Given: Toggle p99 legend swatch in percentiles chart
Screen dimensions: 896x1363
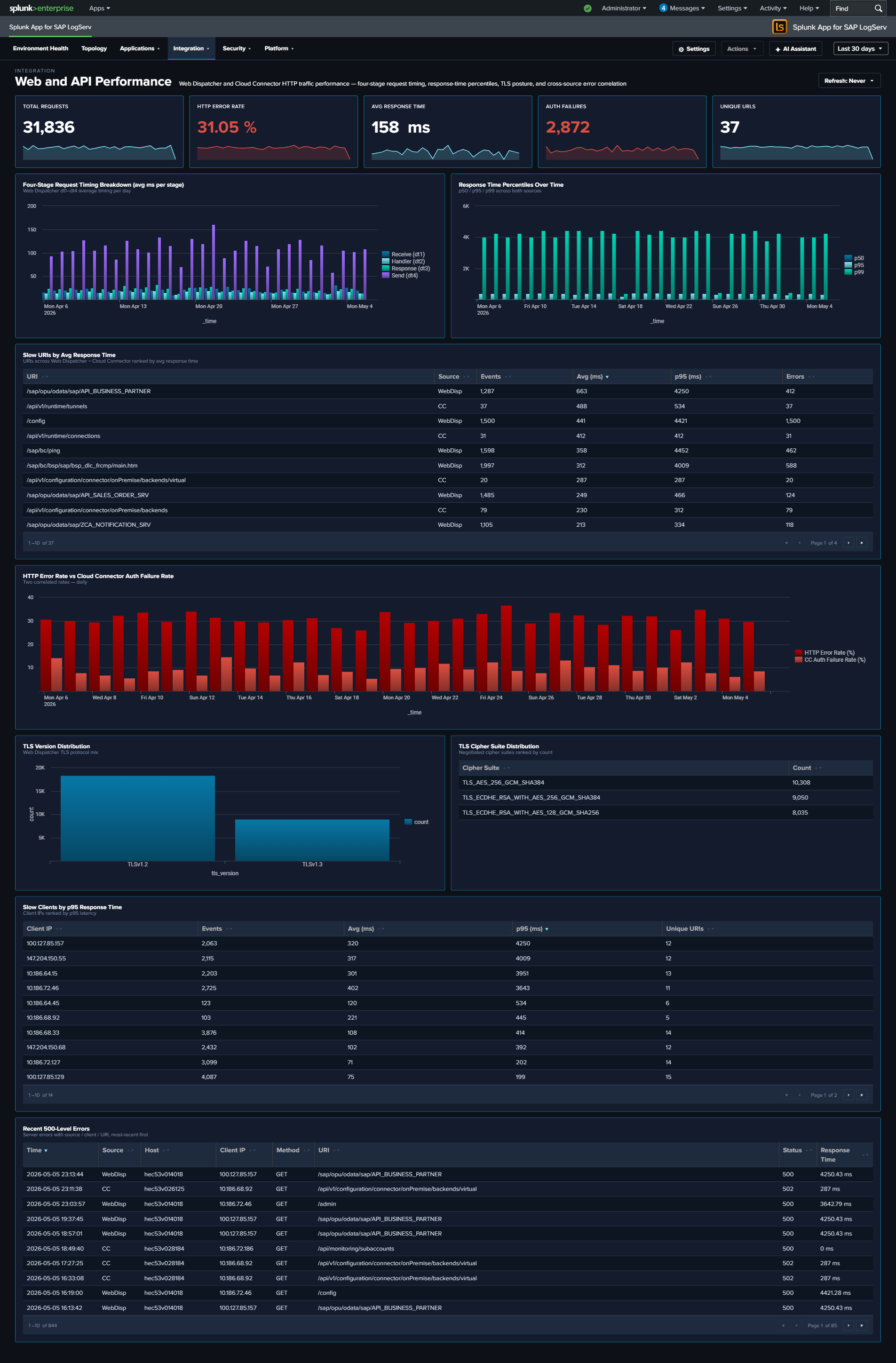Looking at the screenshot, I should (x=848, y=272).
